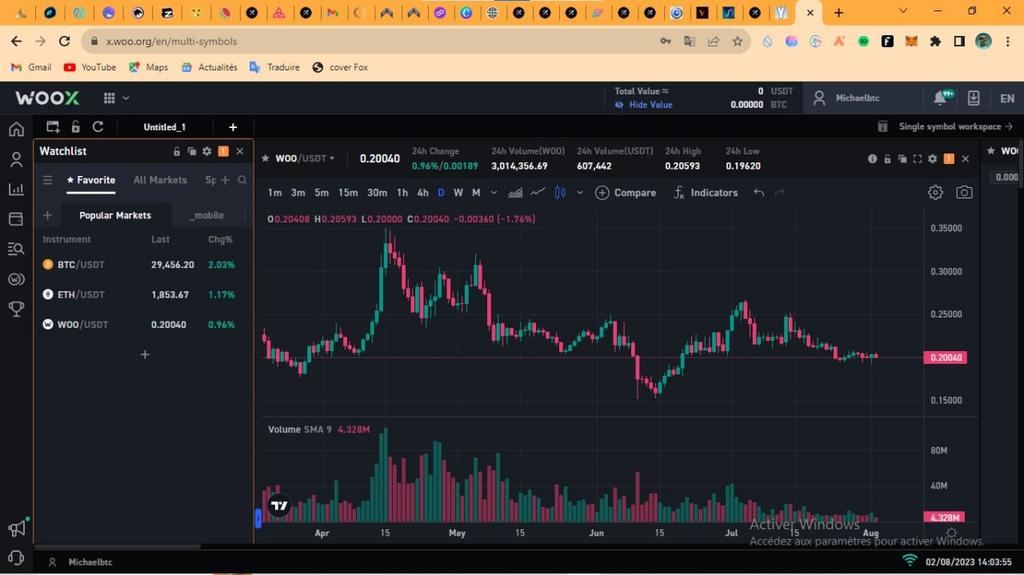
Task: Click the 0.20040 price label on axis
Action: point(945,357)
